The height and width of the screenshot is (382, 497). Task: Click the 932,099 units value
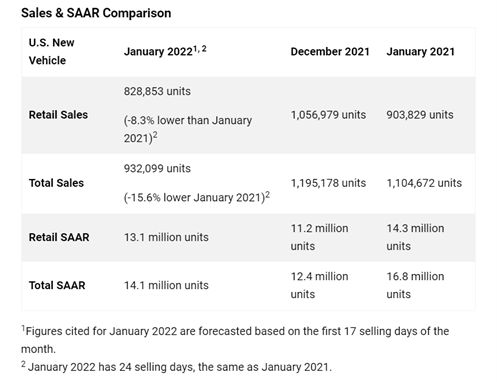point(157,169)
